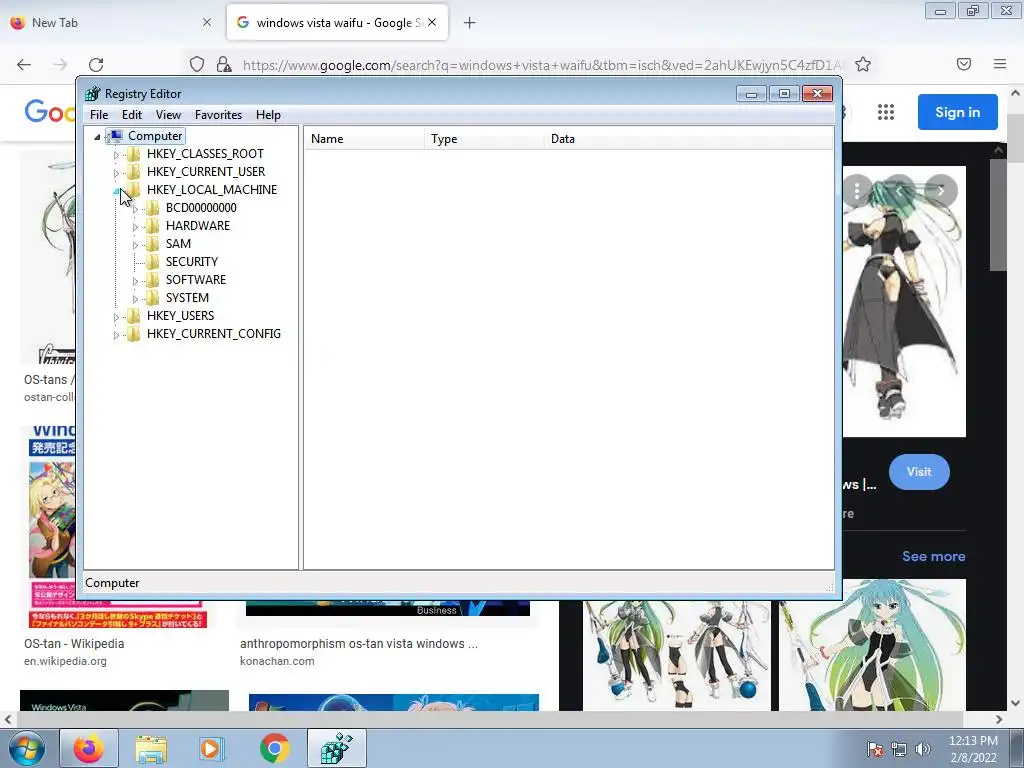Click the HKEY_CLASSES_ROOT folder icon
This screenshot has height=768, width=1024.
(x=133, y=154)
